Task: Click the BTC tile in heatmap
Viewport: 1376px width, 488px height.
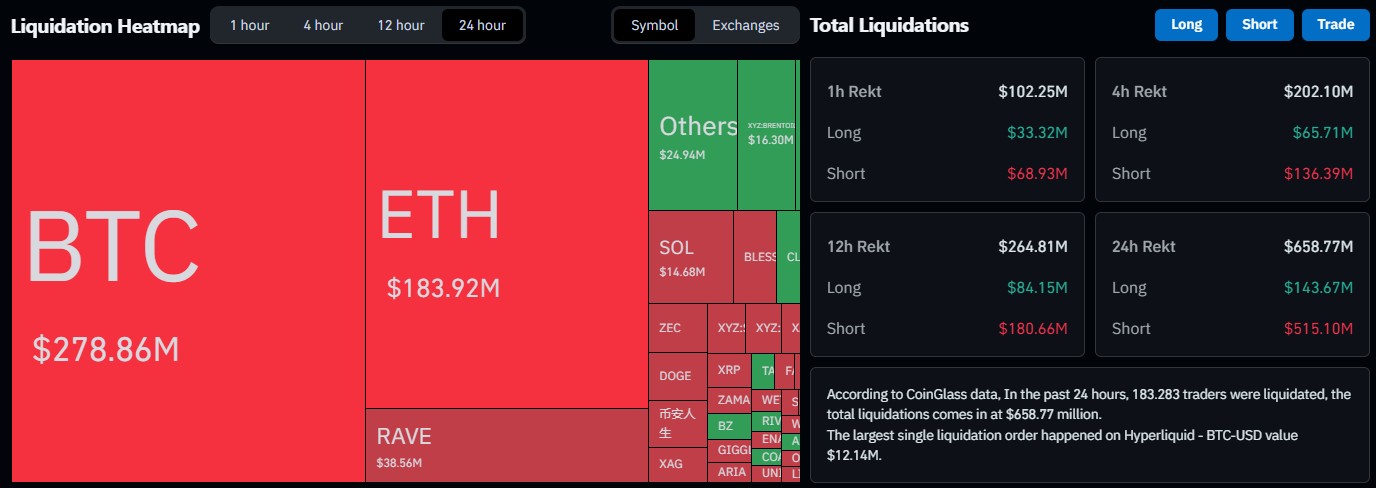Action: coord(188,270)
